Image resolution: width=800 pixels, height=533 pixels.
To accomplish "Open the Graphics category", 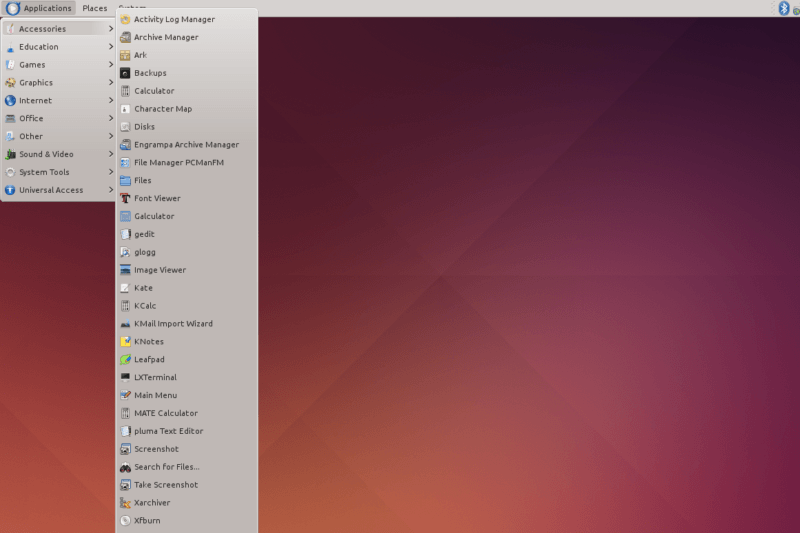I will click(58, 83).
